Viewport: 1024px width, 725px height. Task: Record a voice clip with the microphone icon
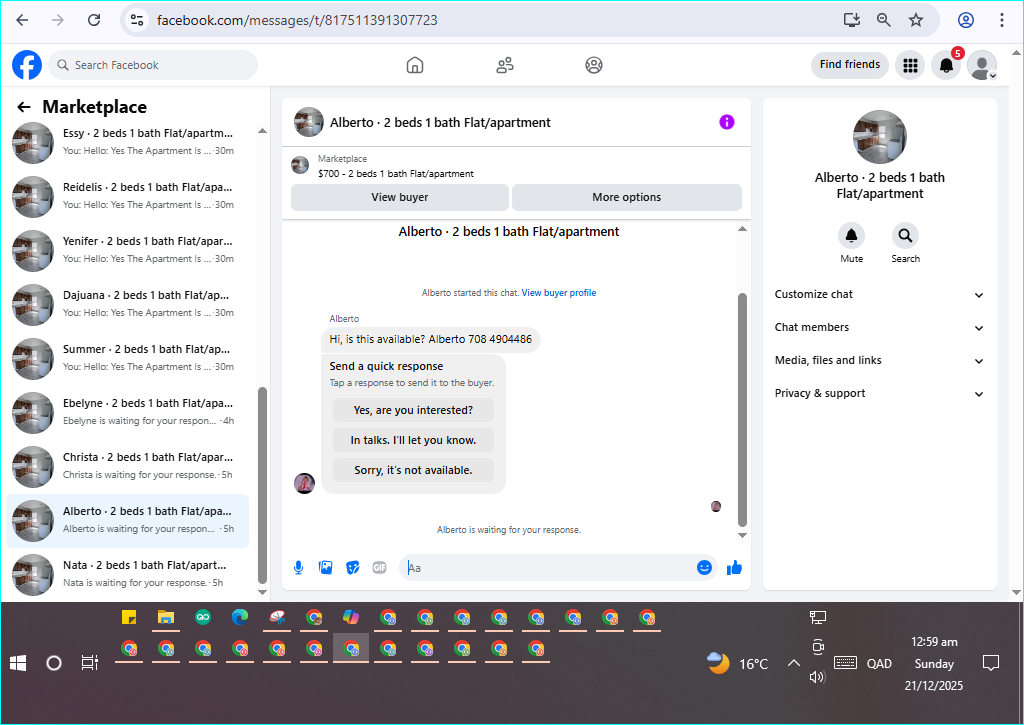point(298,568)
